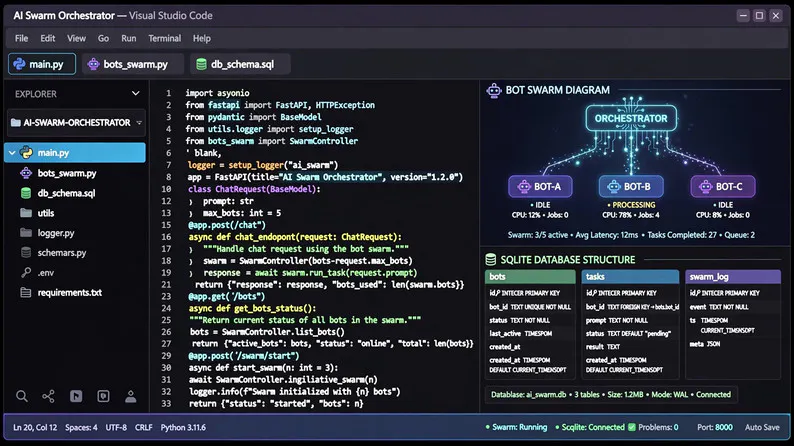The image size is (794, 446).
Task: Click the 'Database: ai_swarm.db' info bar
Action: pyautogui.click(x=611, y=394)
